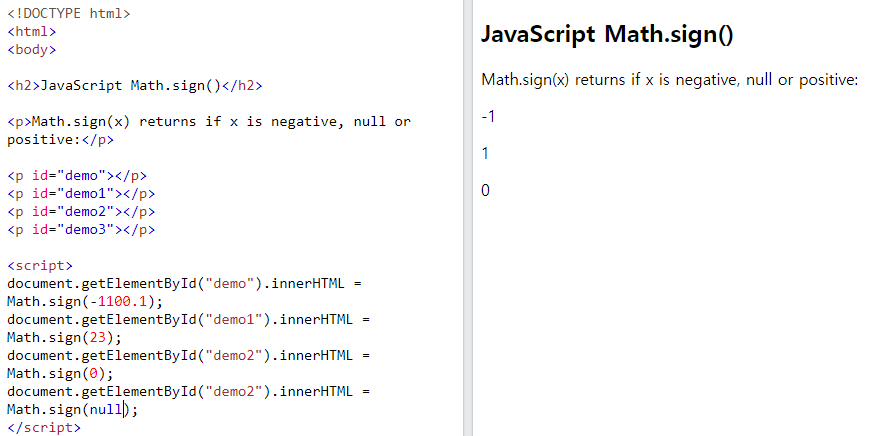This screenshot has width=872, height=436.
Task: Click the Math.sign(0); code line
Action: (x=61, y=373)
